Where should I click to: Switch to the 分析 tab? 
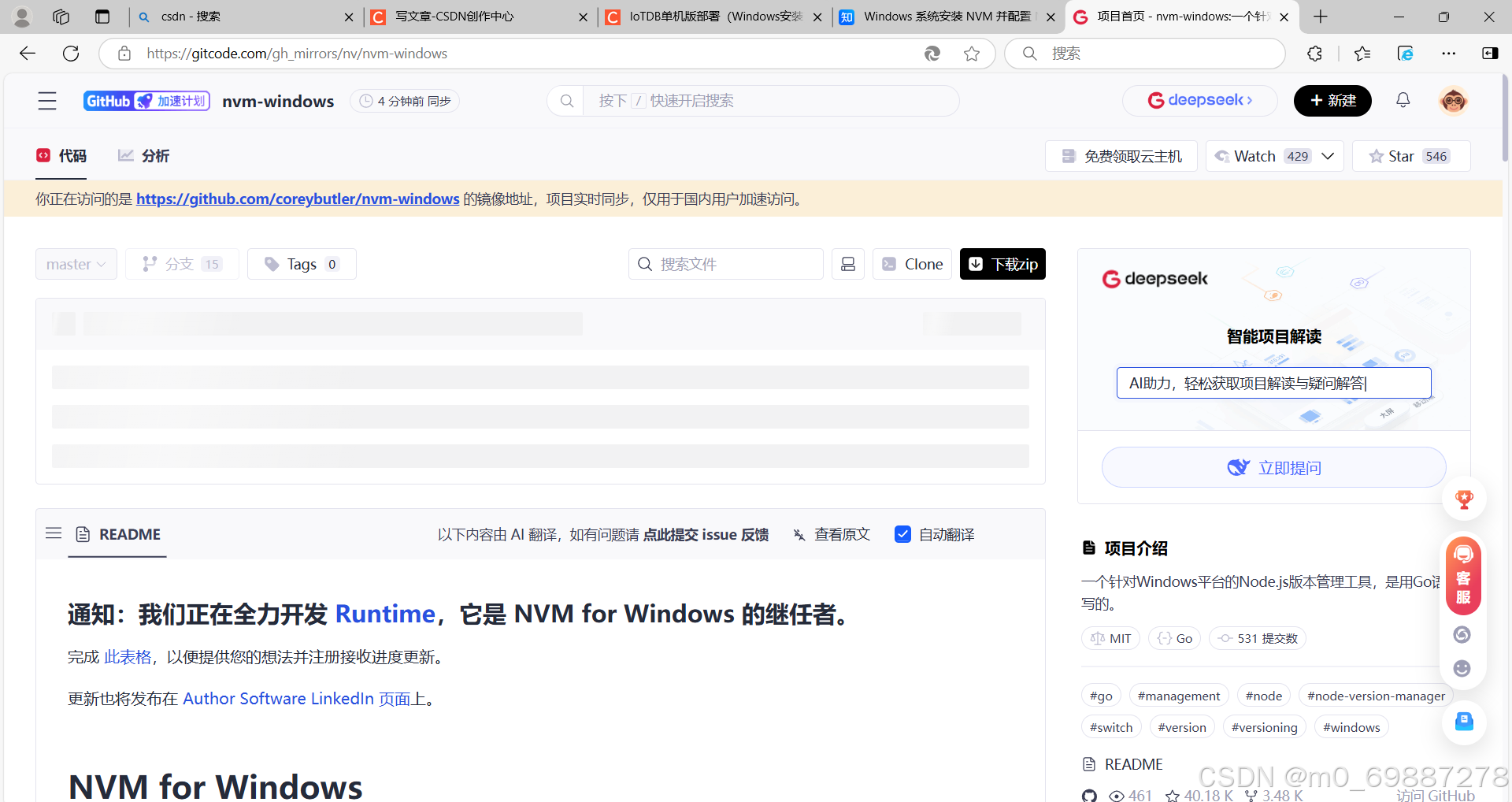tap(143, 156)
